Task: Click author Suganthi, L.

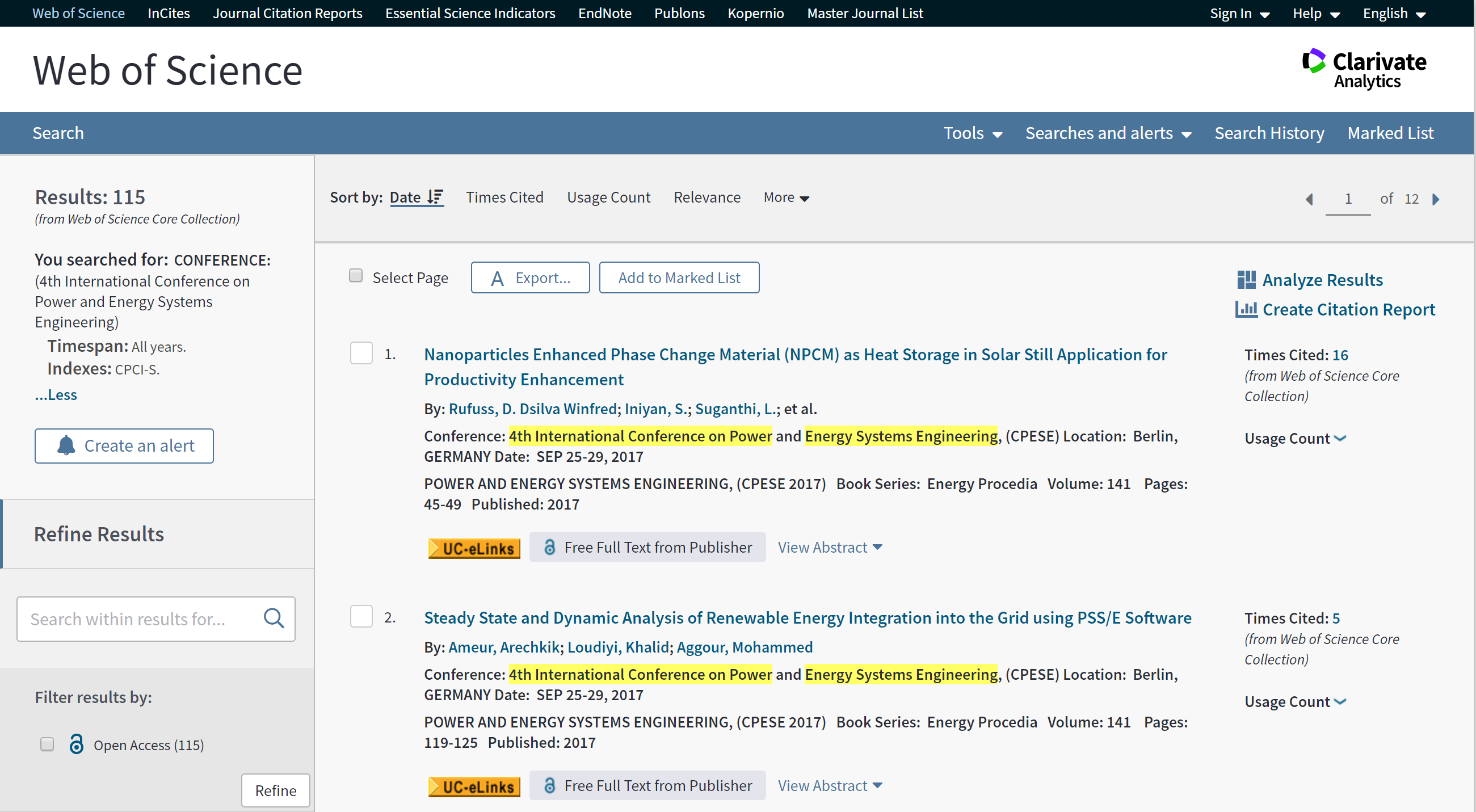Action: (x=735, y=409)
